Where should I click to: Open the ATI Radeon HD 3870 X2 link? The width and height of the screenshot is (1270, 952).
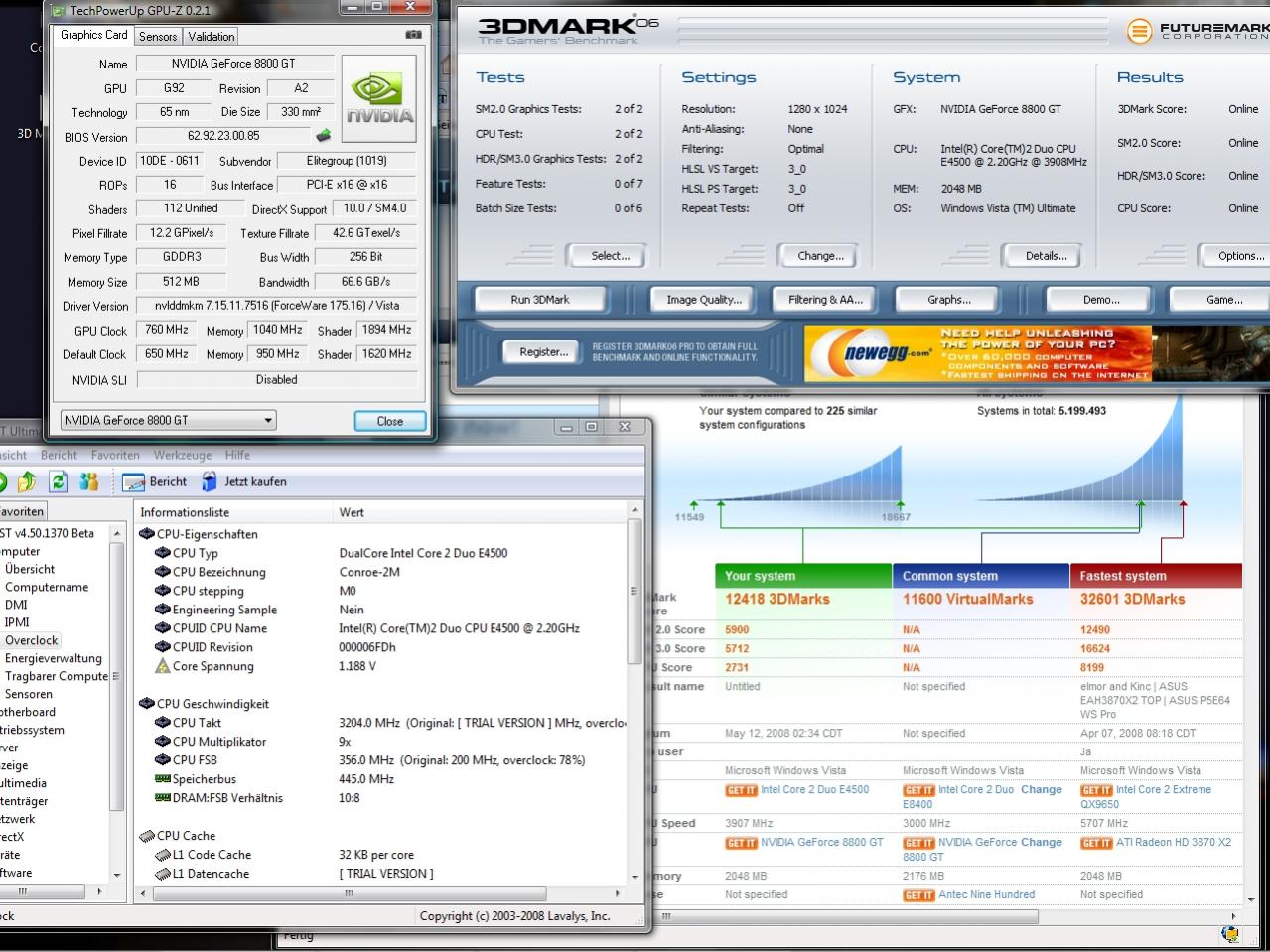[1174, 842]
